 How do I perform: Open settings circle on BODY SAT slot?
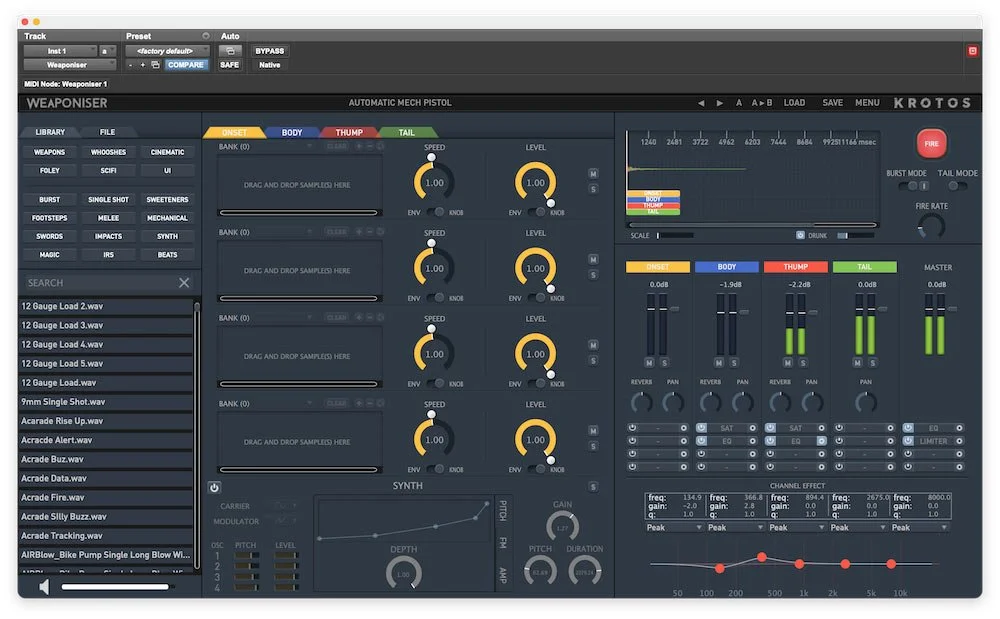[x=753, y=428]
